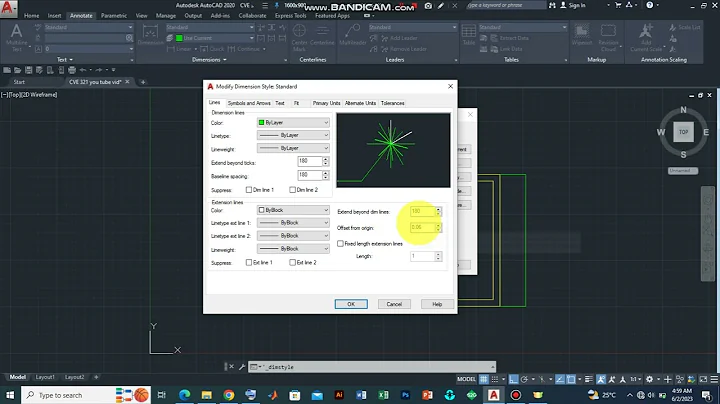Switch to the Primary Units tab
Image resolution: width=720 pixels, height=404 pixels.
[326, 103]
